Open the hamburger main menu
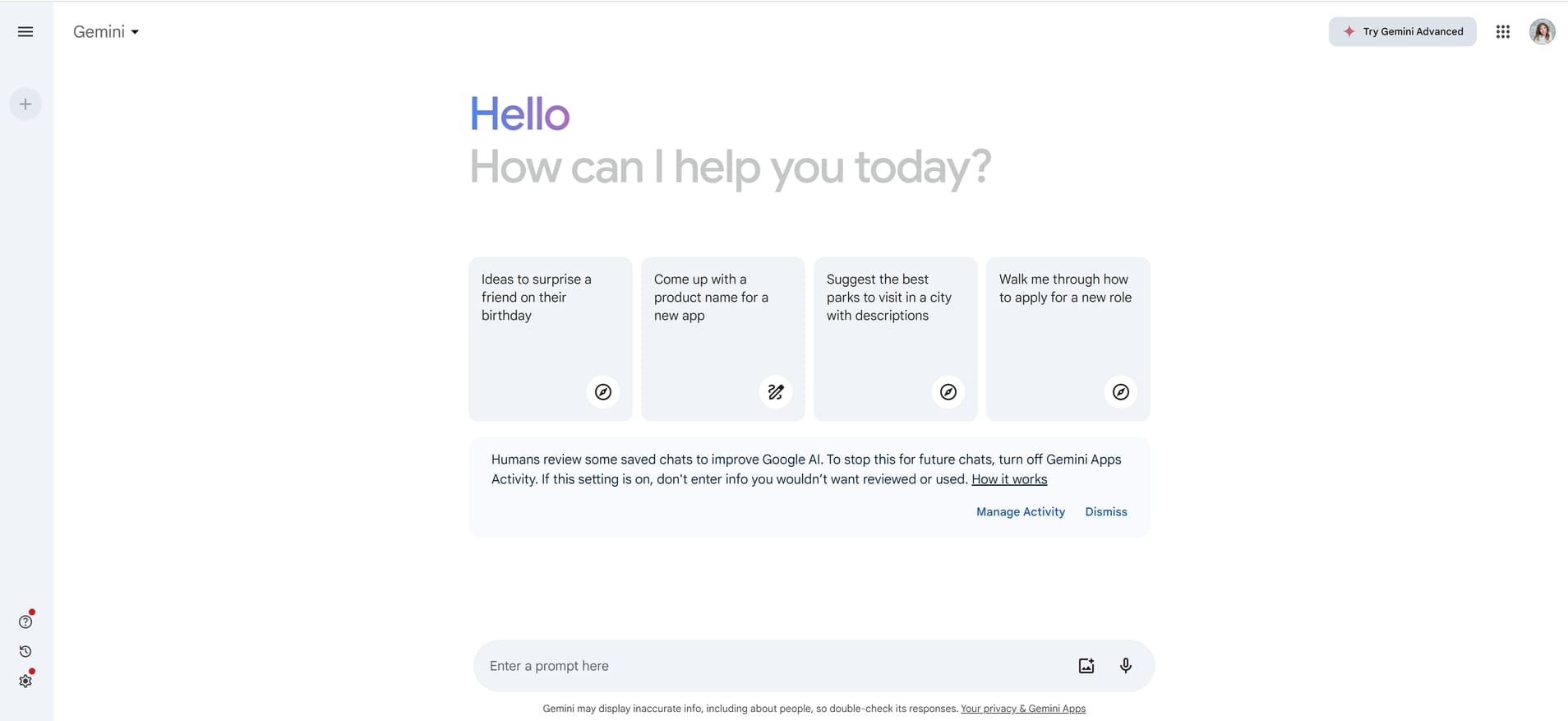 coord(25,32)
